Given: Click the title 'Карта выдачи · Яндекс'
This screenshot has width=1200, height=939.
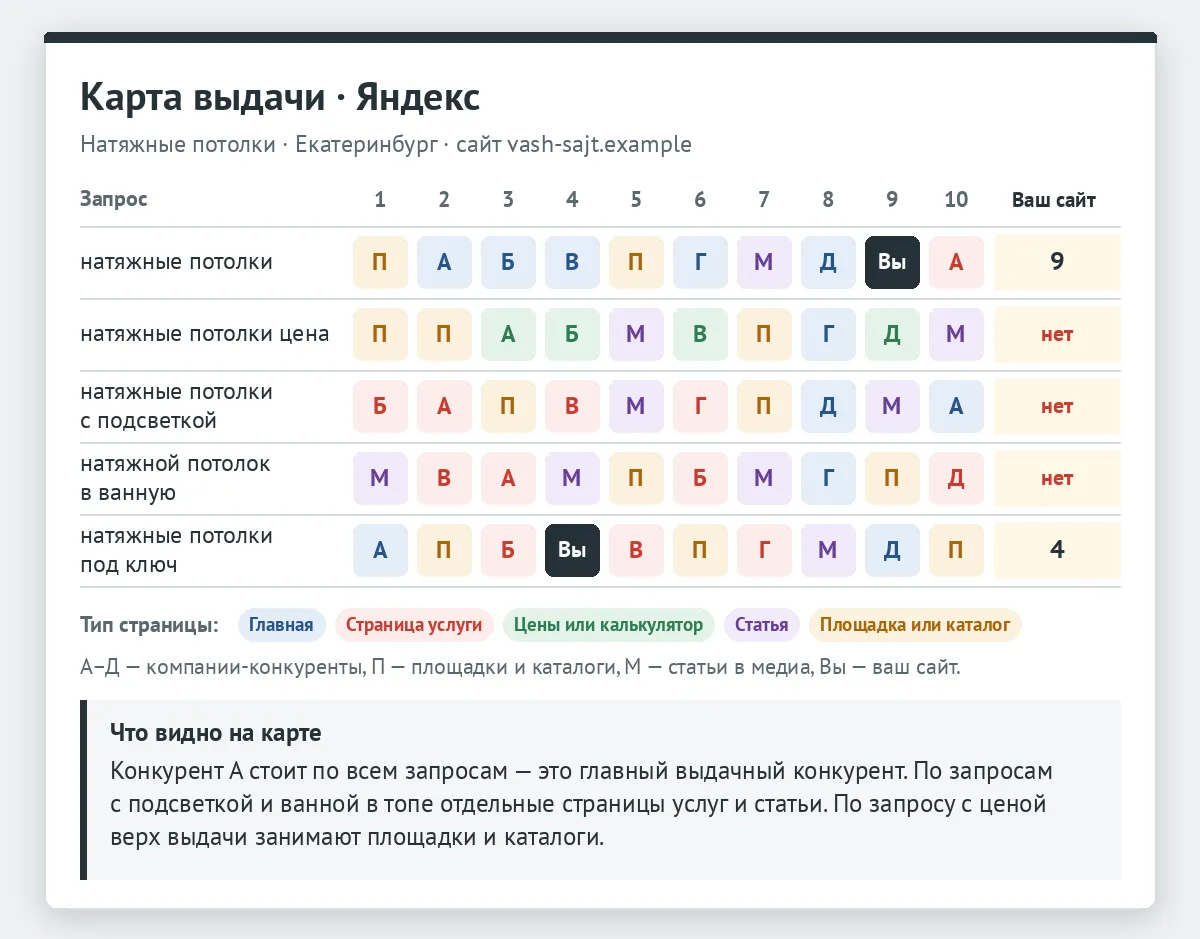Looking at the screenshot, I should click(280, 98).
